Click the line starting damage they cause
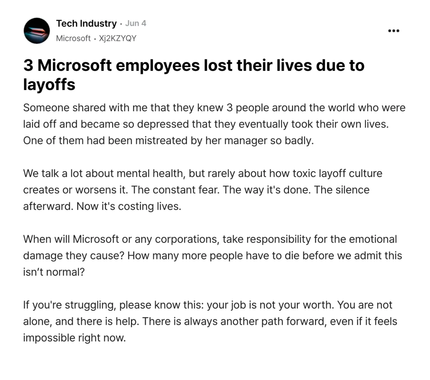 (x=212, y=255)
